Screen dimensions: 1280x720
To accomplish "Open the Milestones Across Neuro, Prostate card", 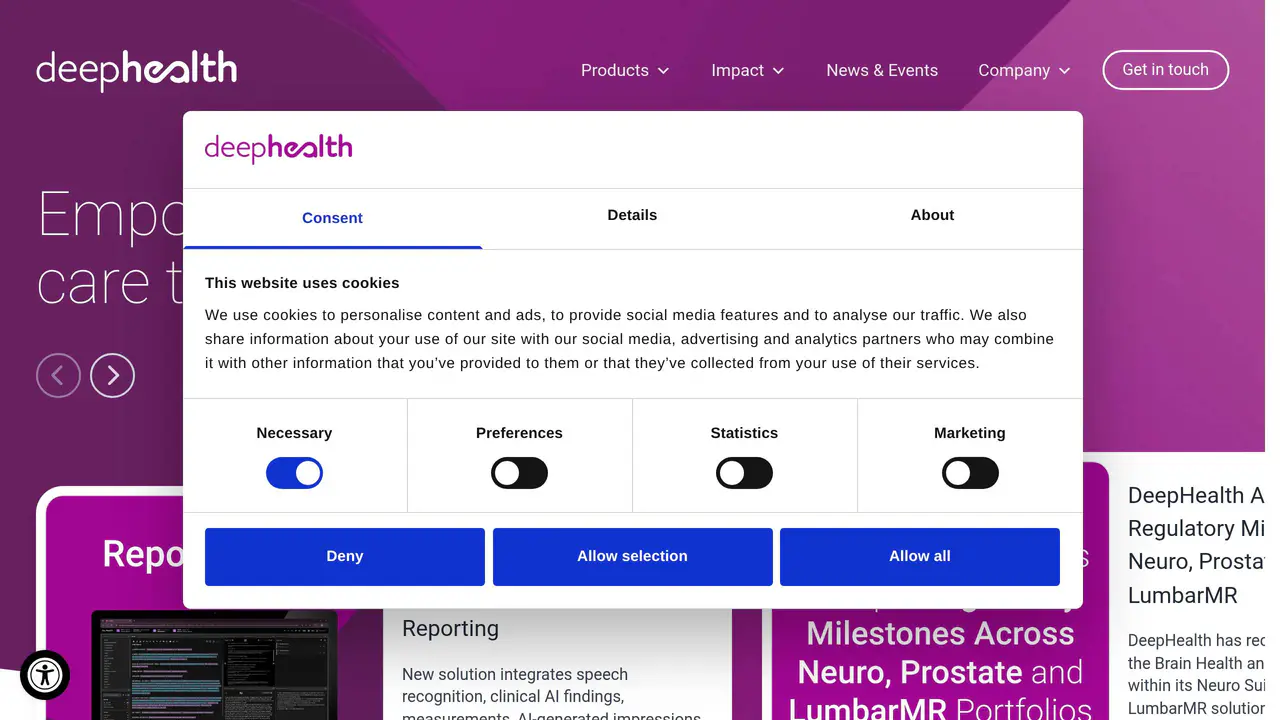I will (940, 665).
